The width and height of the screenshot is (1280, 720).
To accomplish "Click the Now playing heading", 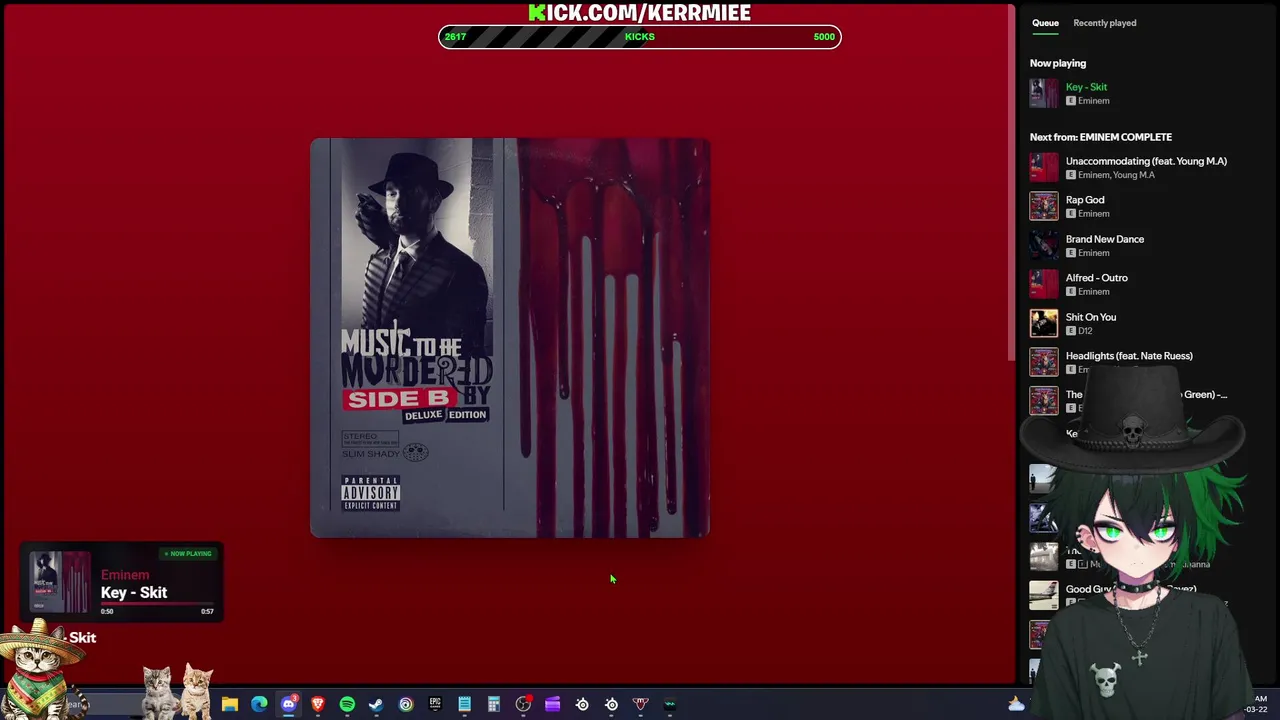I will (x=1058, y=63).
